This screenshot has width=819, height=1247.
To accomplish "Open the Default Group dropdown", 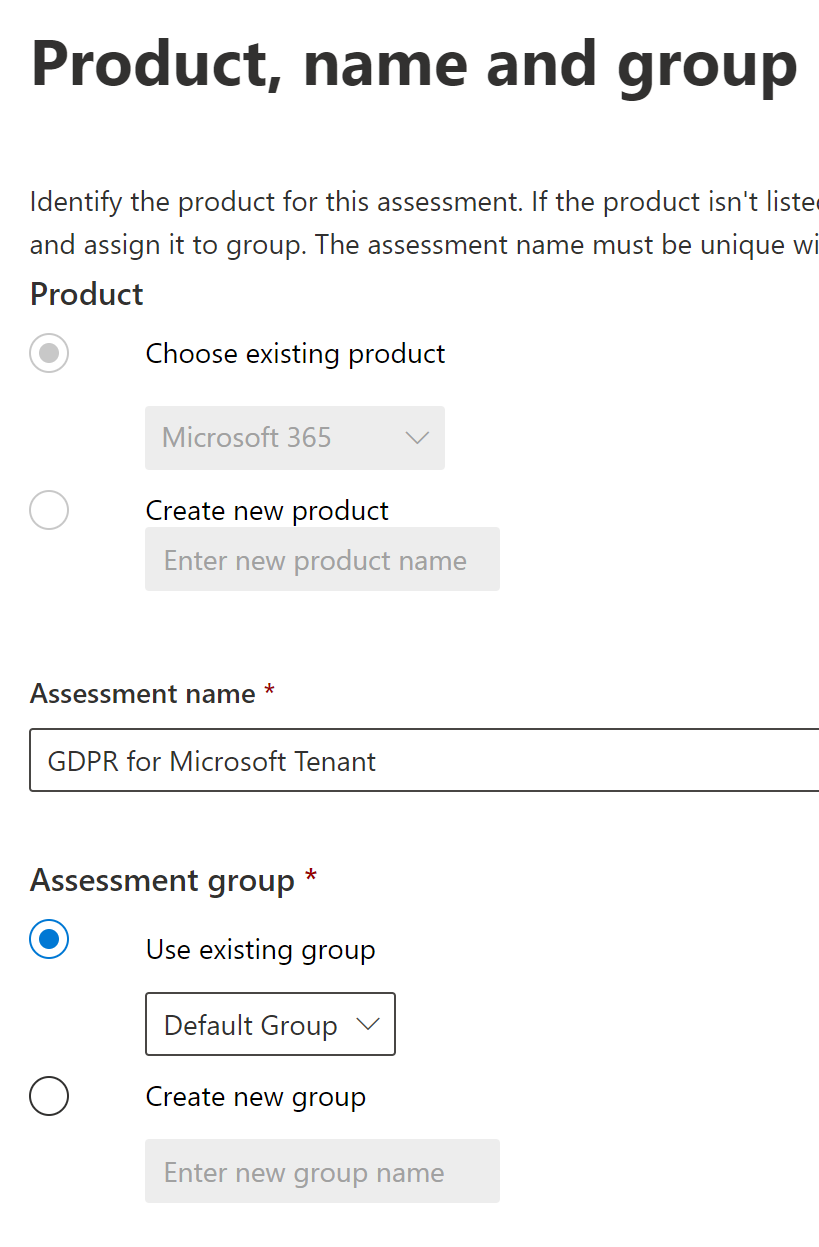I will coord(270,1024).
